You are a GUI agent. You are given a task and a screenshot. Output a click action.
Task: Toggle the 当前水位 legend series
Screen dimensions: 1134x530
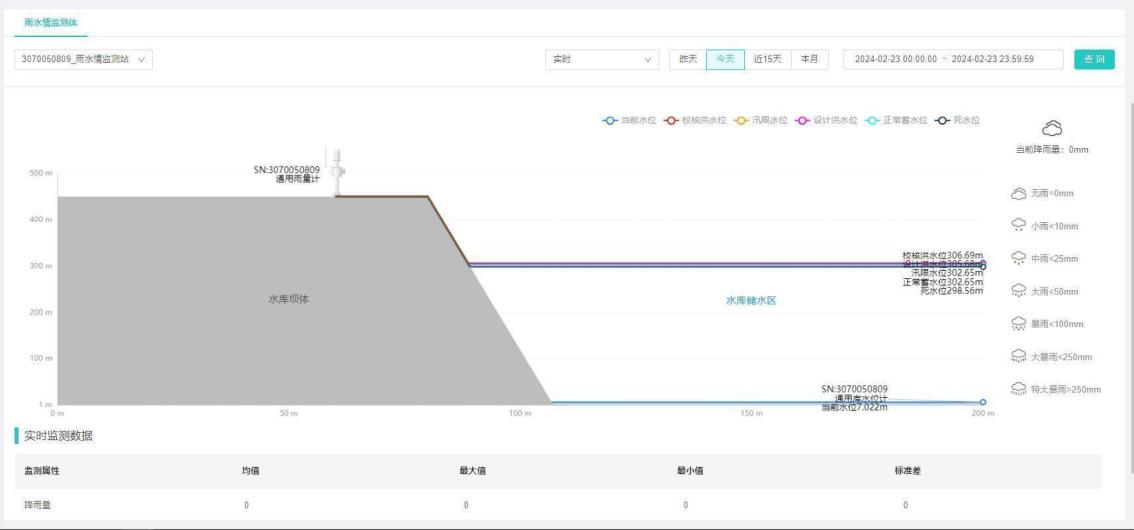pyautogui.click(x=630, y=120)
